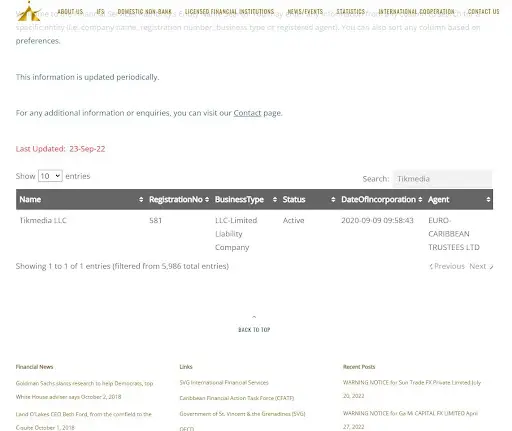Open the IFS menu
This screenshot has width=512, height=431.
100,12
